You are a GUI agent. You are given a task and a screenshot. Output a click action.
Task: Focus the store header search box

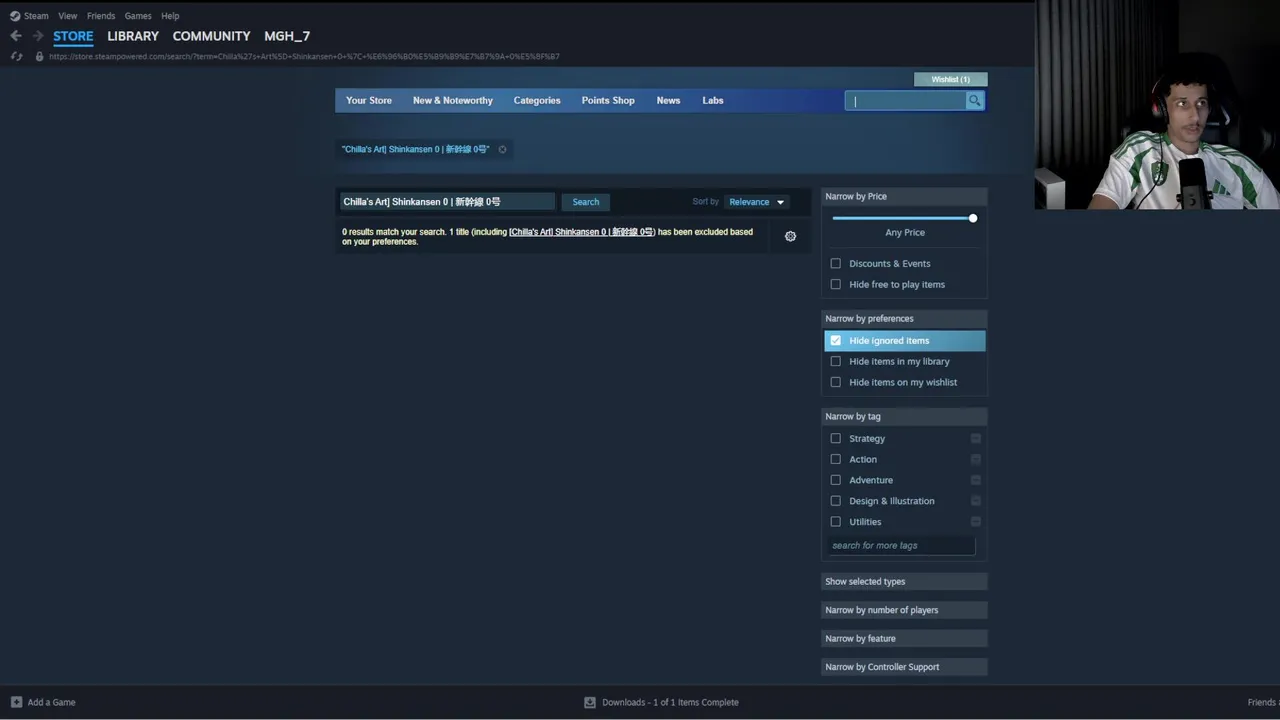(x=905, y=100)
